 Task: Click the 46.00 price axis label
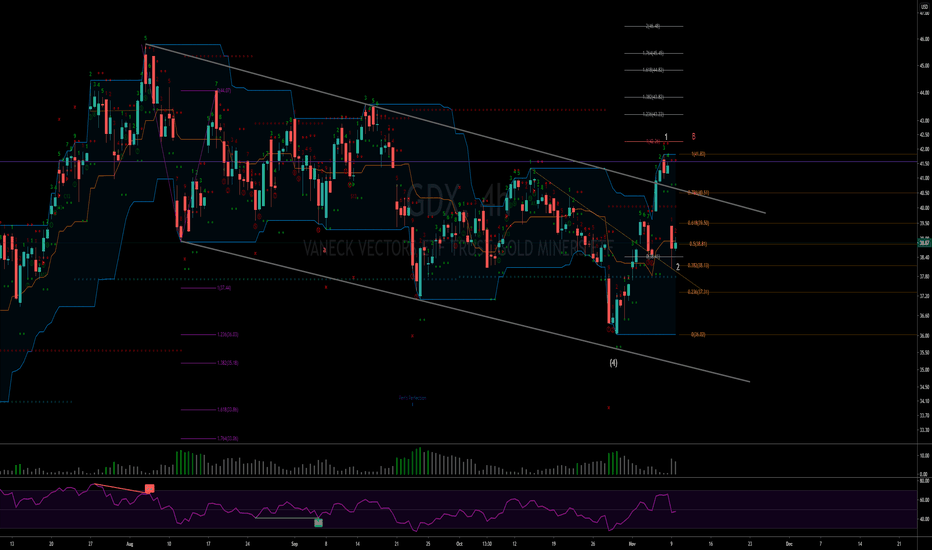coord(924,39)
